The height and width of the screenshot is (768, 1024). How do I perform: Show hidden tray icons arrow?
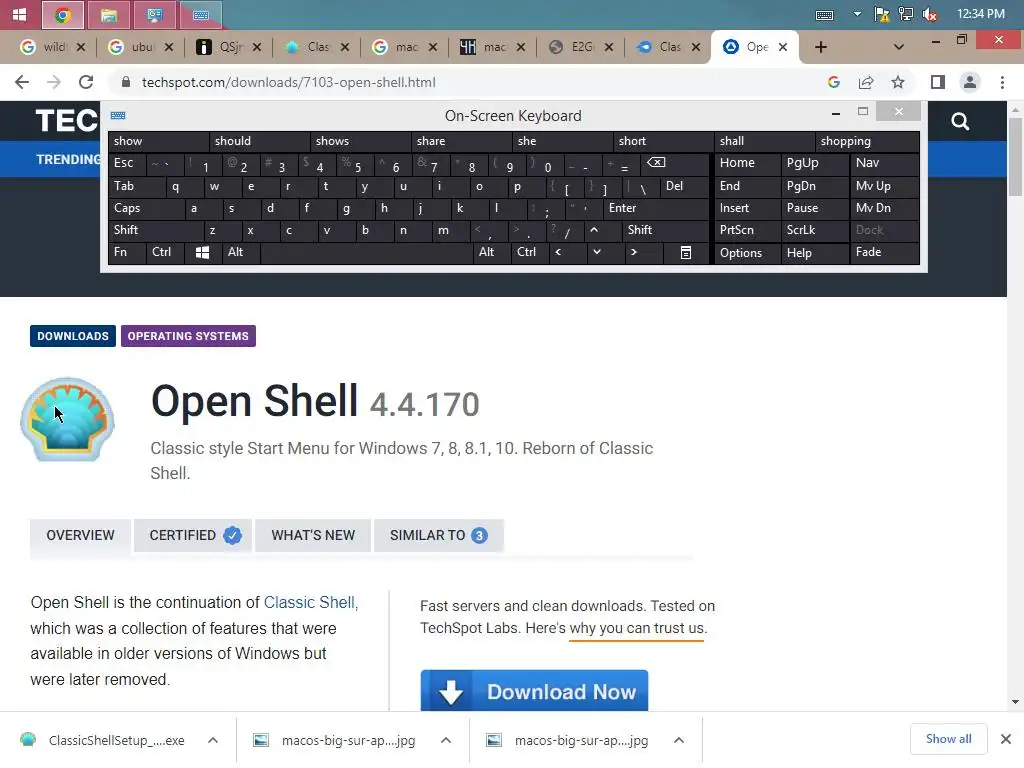tap(857, 14)
